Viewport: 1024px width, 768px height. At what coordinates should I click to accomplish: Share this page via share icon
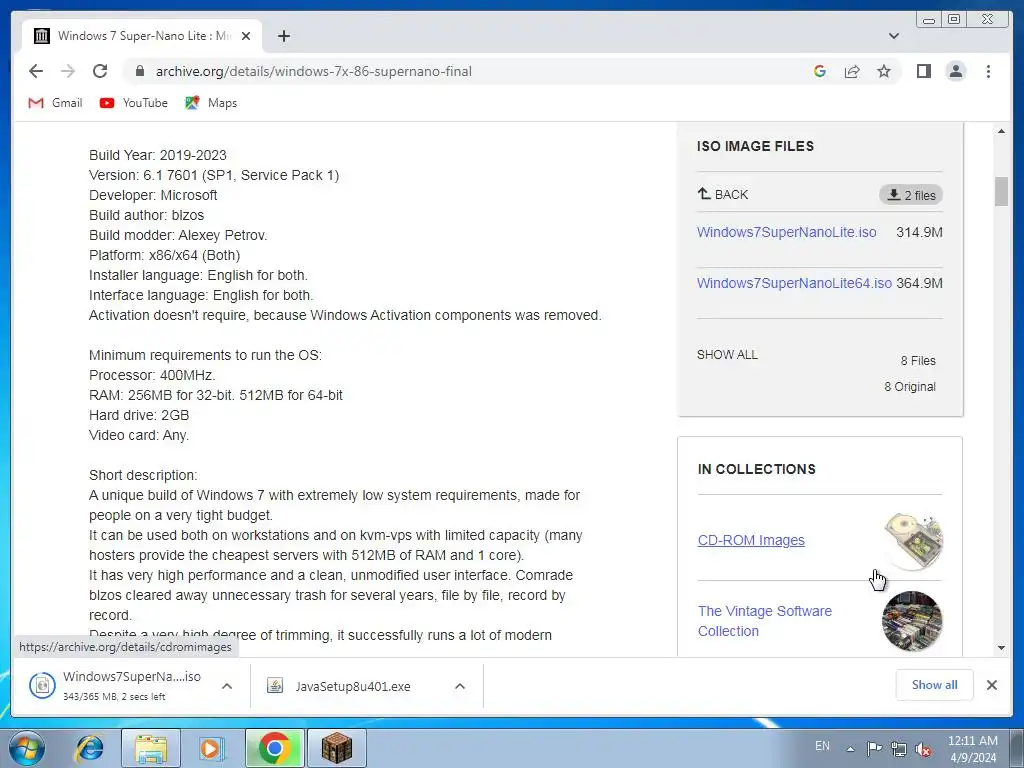(x=852, y=71)
